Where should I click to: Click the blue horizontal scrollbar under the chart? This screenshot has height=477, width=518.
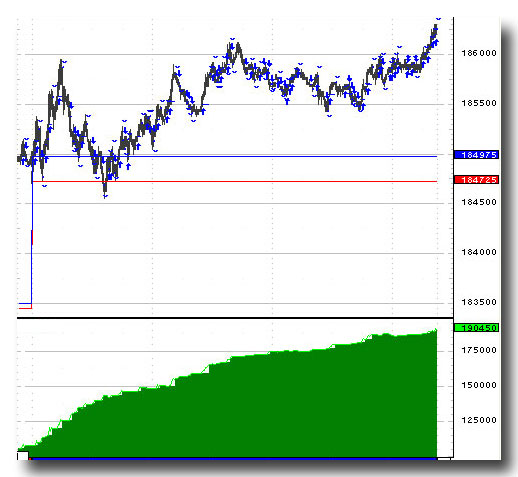click(233, 459)
